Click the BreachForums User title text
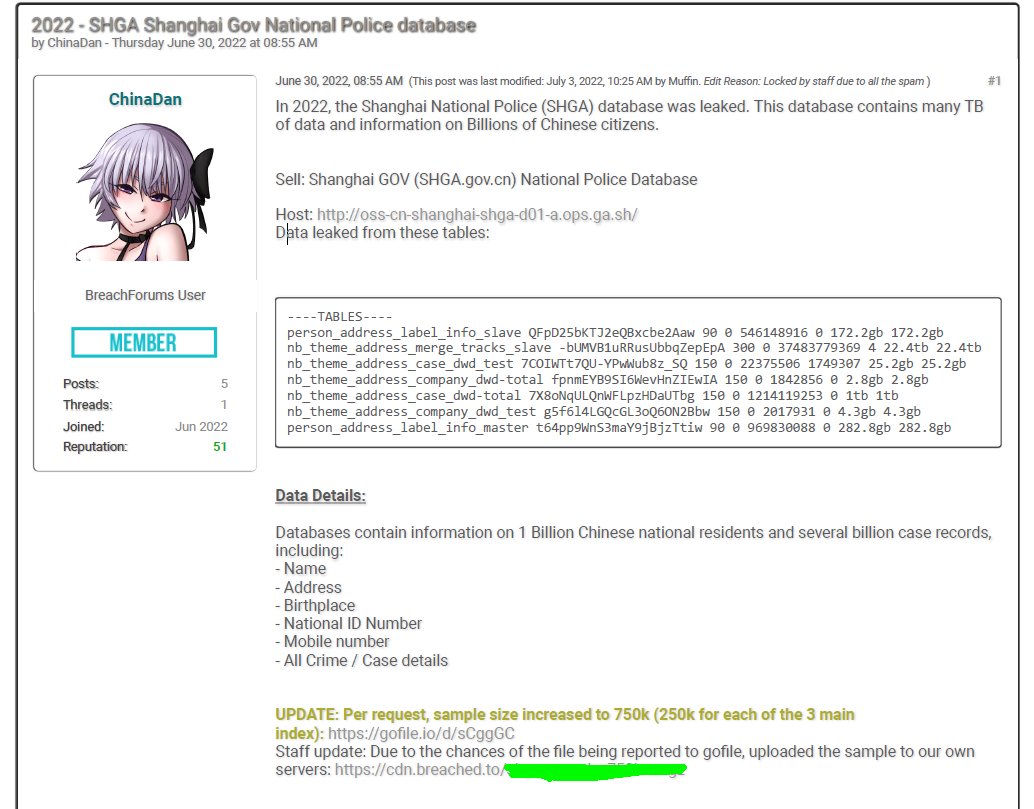The width and height of the screenshot is (1034, 809). pyautogui.click(x=145, y=295)
